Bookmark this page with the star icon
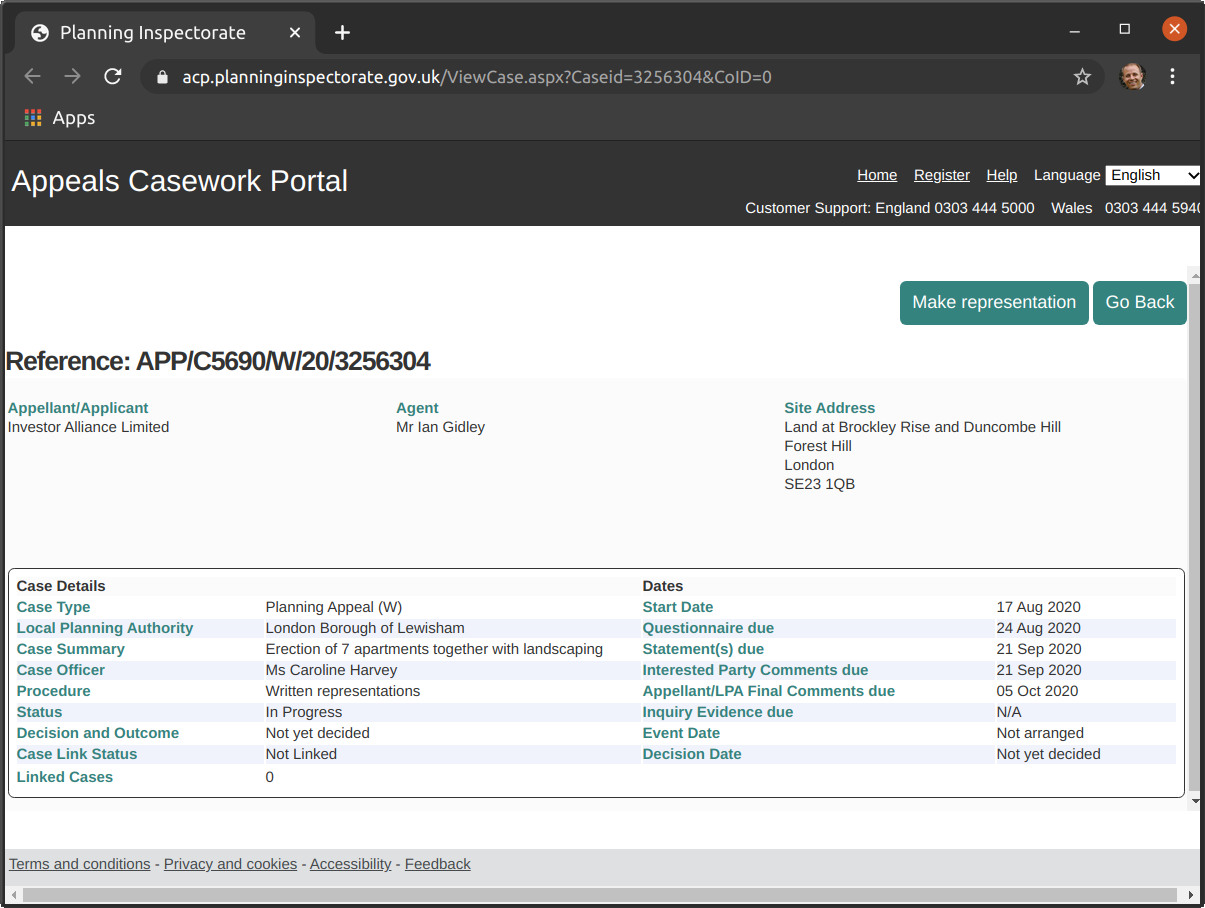 [1082, 77]
